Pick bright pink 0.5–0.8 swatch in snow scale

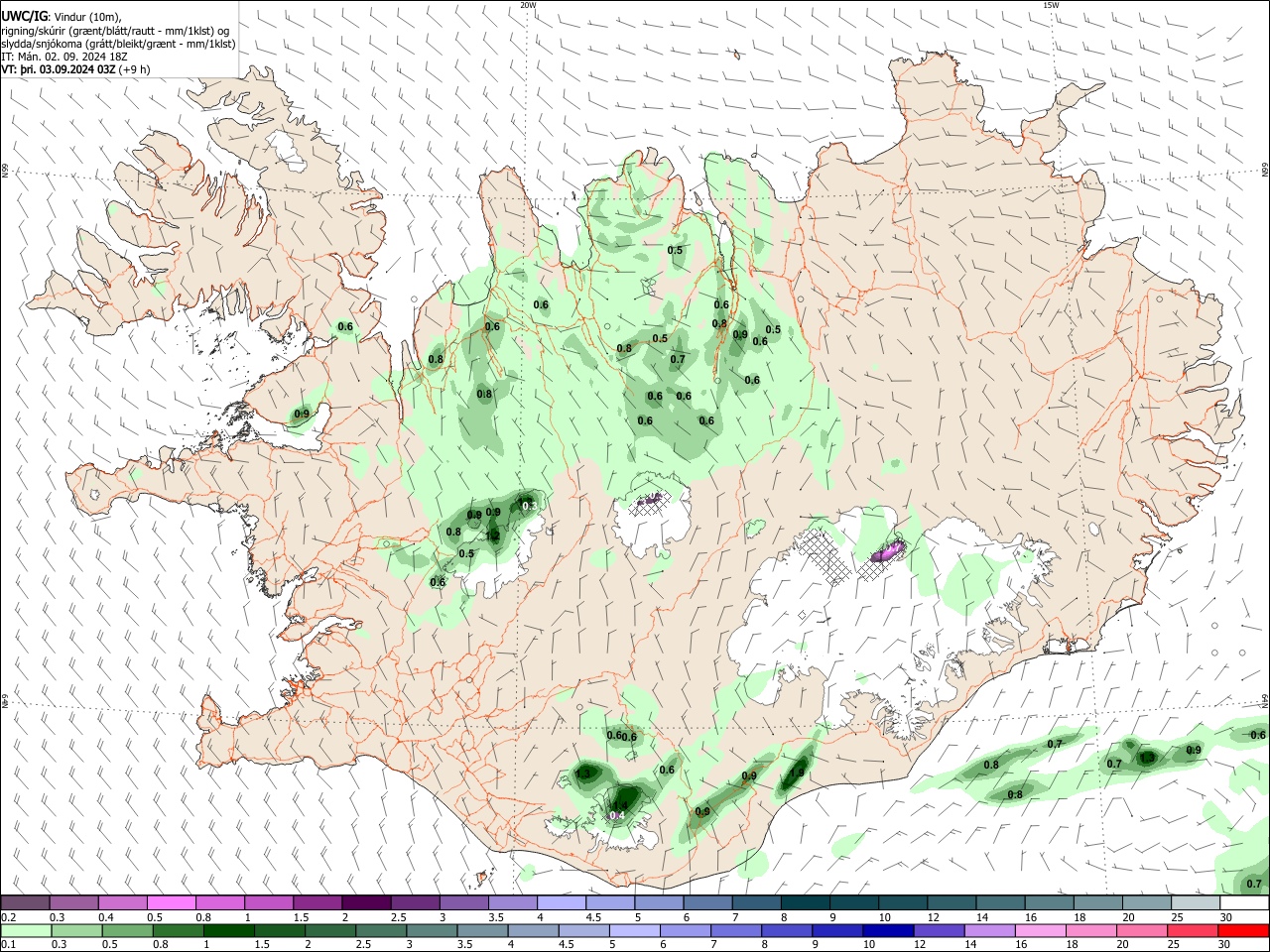171,903
